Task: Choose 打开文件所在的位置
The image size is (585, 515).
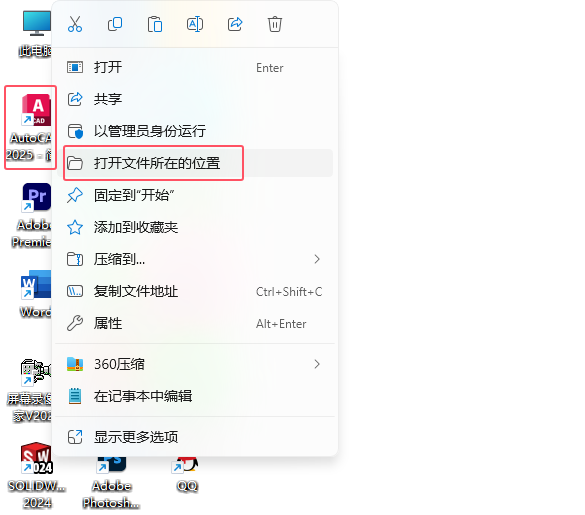Action: [195, 163]
